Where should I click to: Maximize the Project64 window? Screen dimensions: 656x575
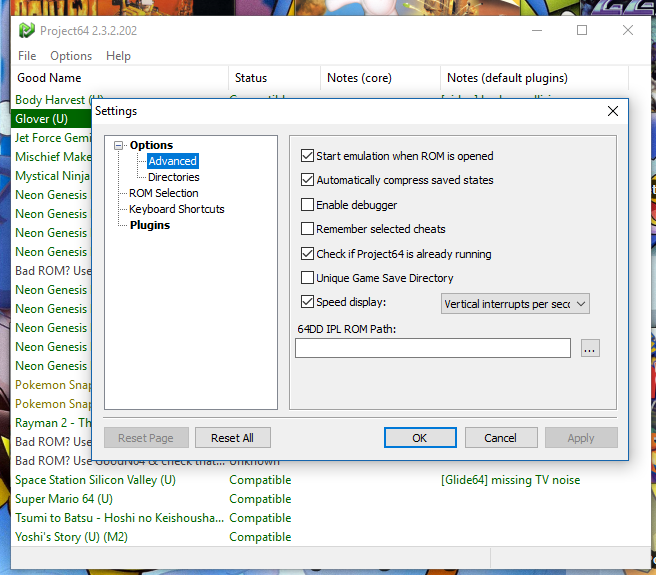click(582, 31)
